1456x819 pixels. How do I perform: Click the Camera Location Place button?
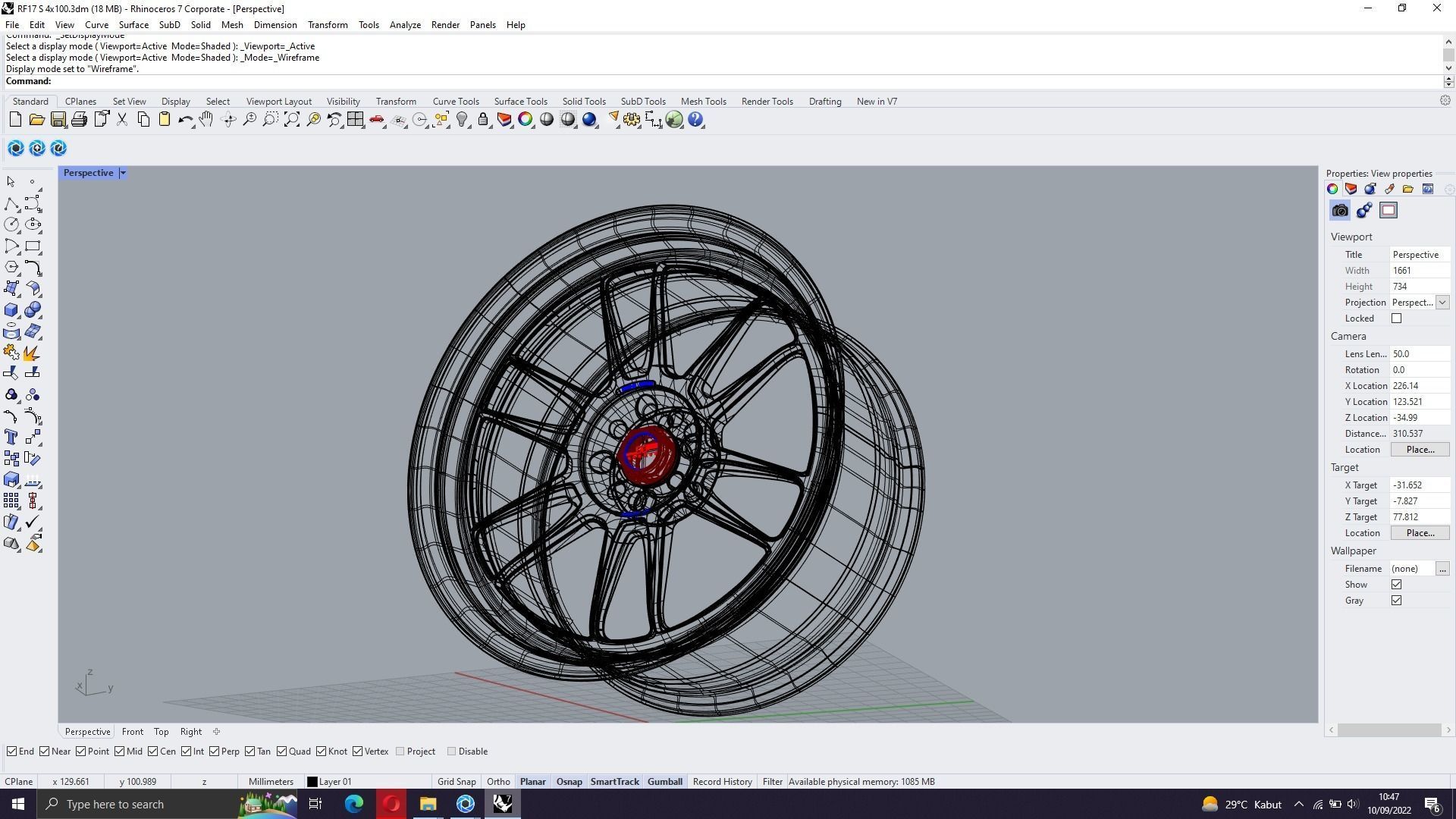[1420, 450]
